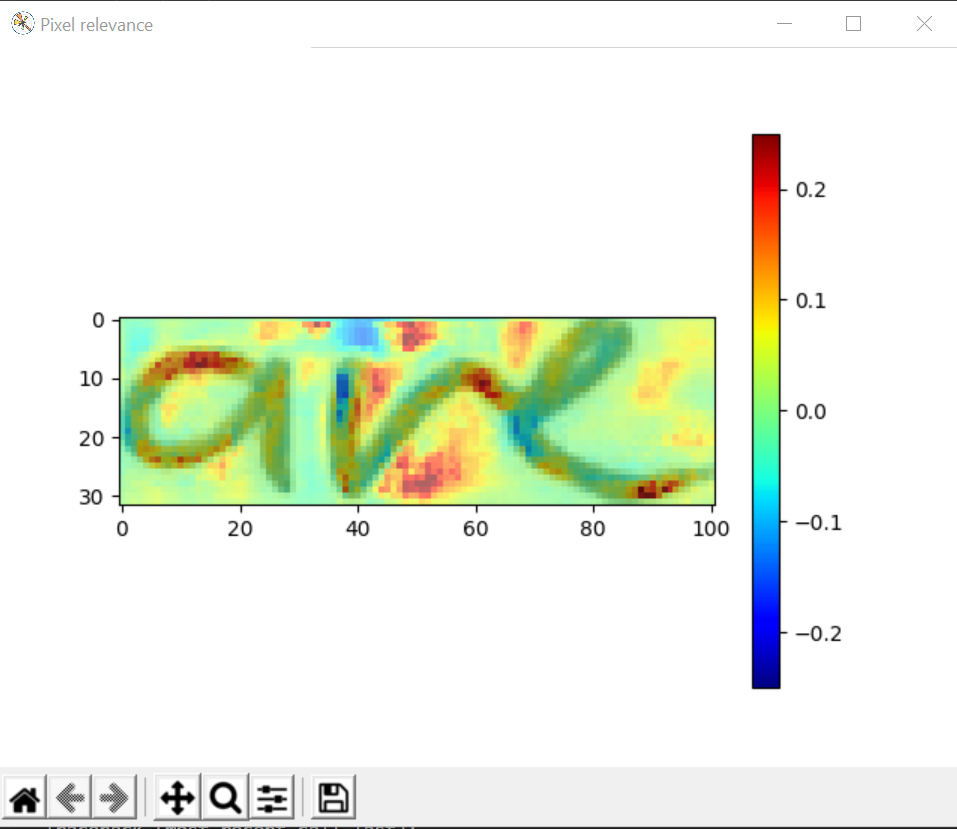Screen dimensions: 957x829
Task: Click the x-axis tick label 100
Action: pyautogui.click(x=712, y=528)
